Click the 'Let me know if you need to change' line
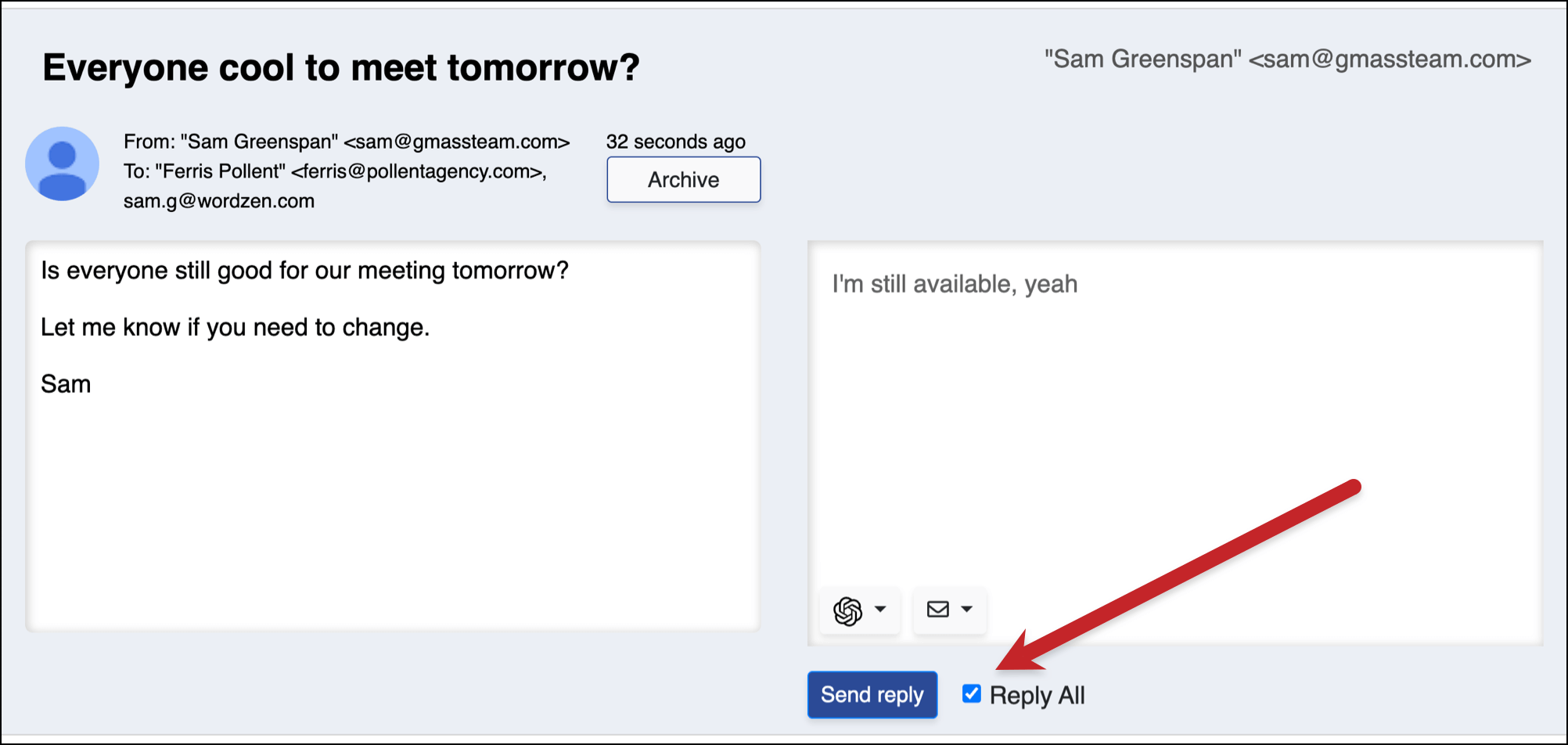Screen dimensions: 1568x745 point(236,327)
